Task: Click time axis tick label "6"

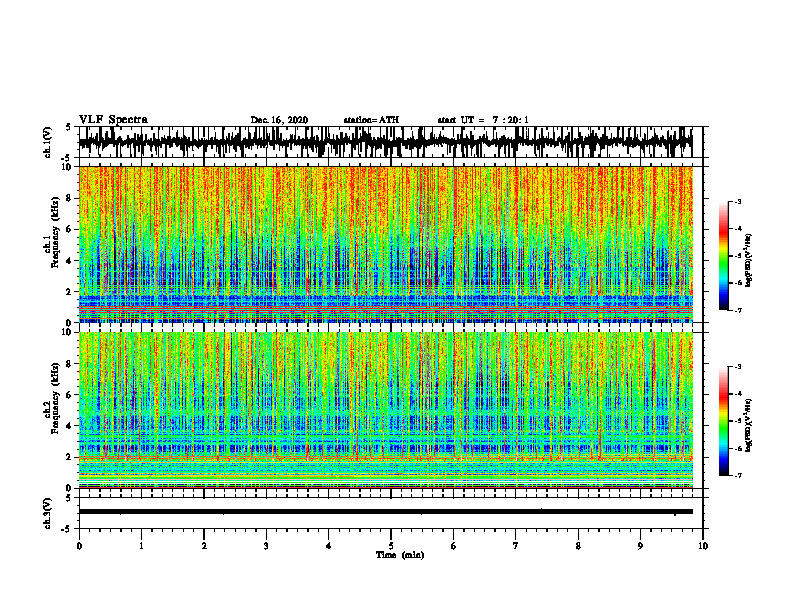Action: click(x=454, y=546)
